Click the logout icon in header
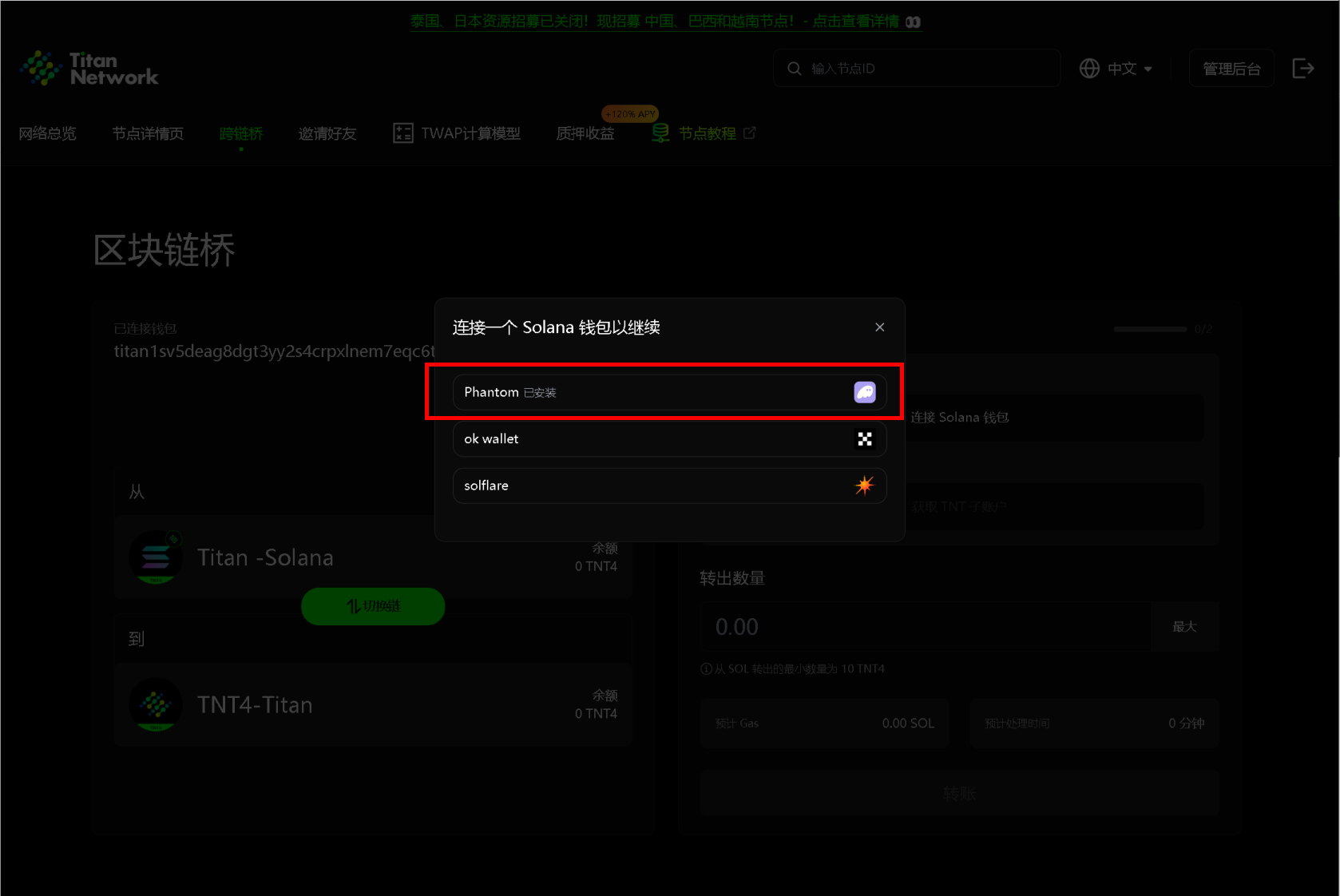Screen dimensions: 1340x896 1303,69
